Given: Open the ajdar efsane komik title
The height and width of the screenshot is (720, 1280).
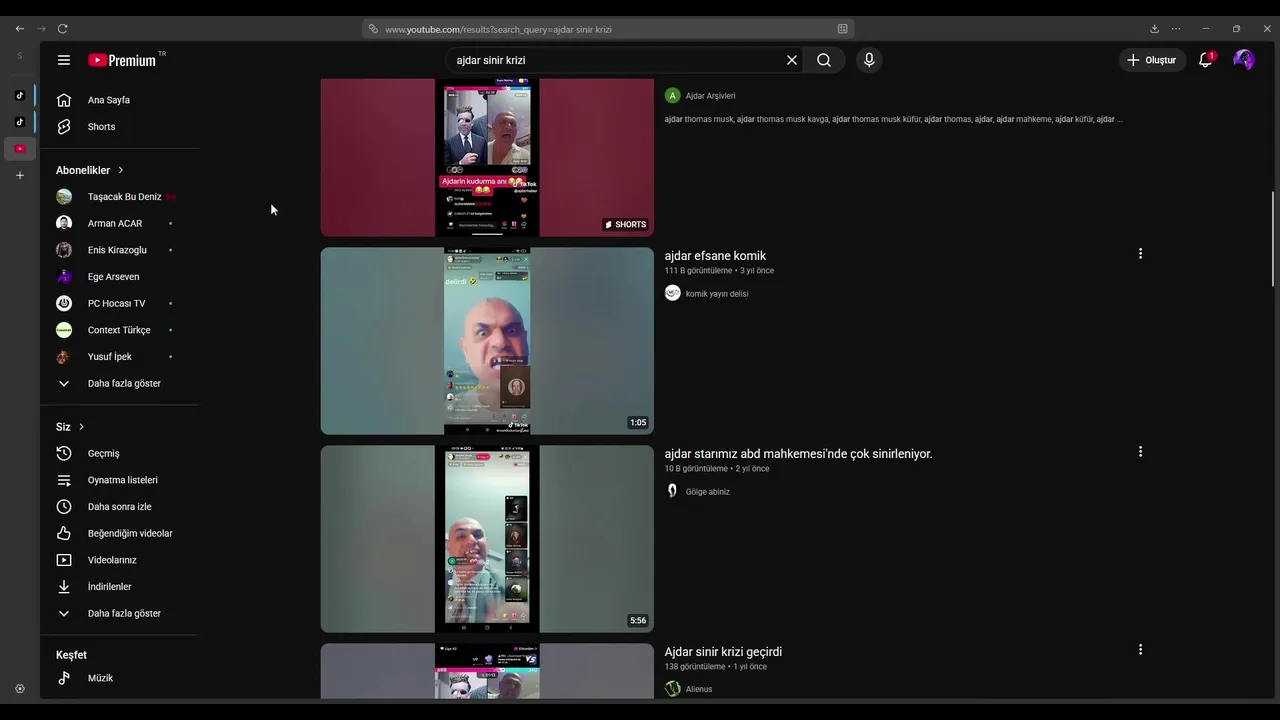Looking at the screenshot, I should click(x=715, y=256).
